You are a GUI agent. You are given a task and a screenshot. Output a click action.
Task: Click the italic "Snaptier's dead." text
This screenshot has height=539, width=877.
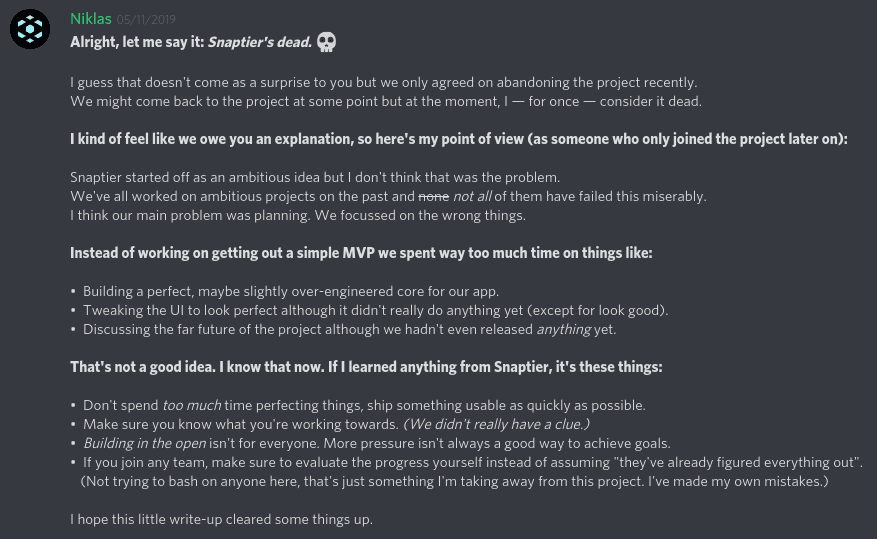(x=260, y=42)
